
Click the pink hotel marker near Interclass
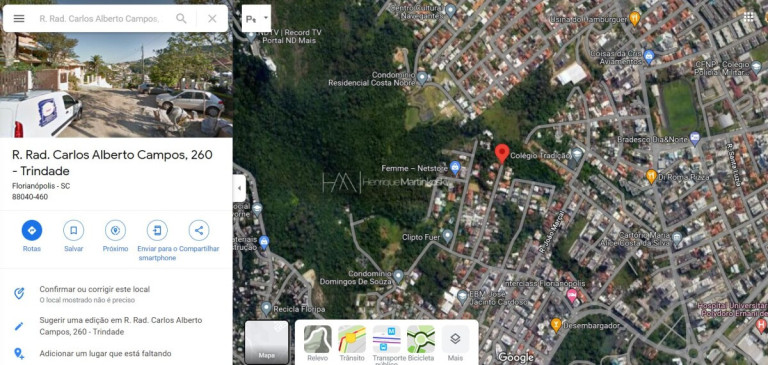click(x=571, y=295)
